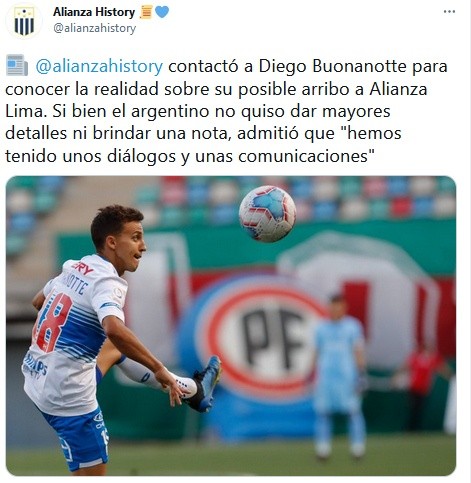471x483 pixels.
Task: Click the blue heart emoji beside the name
Action: click(162, 12)
